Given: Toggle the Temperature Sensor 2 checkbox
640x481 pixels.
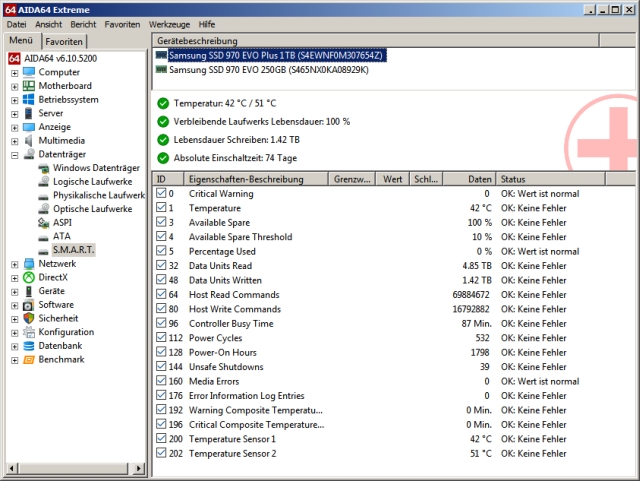Looking at the screenshot, I should 161,452.
